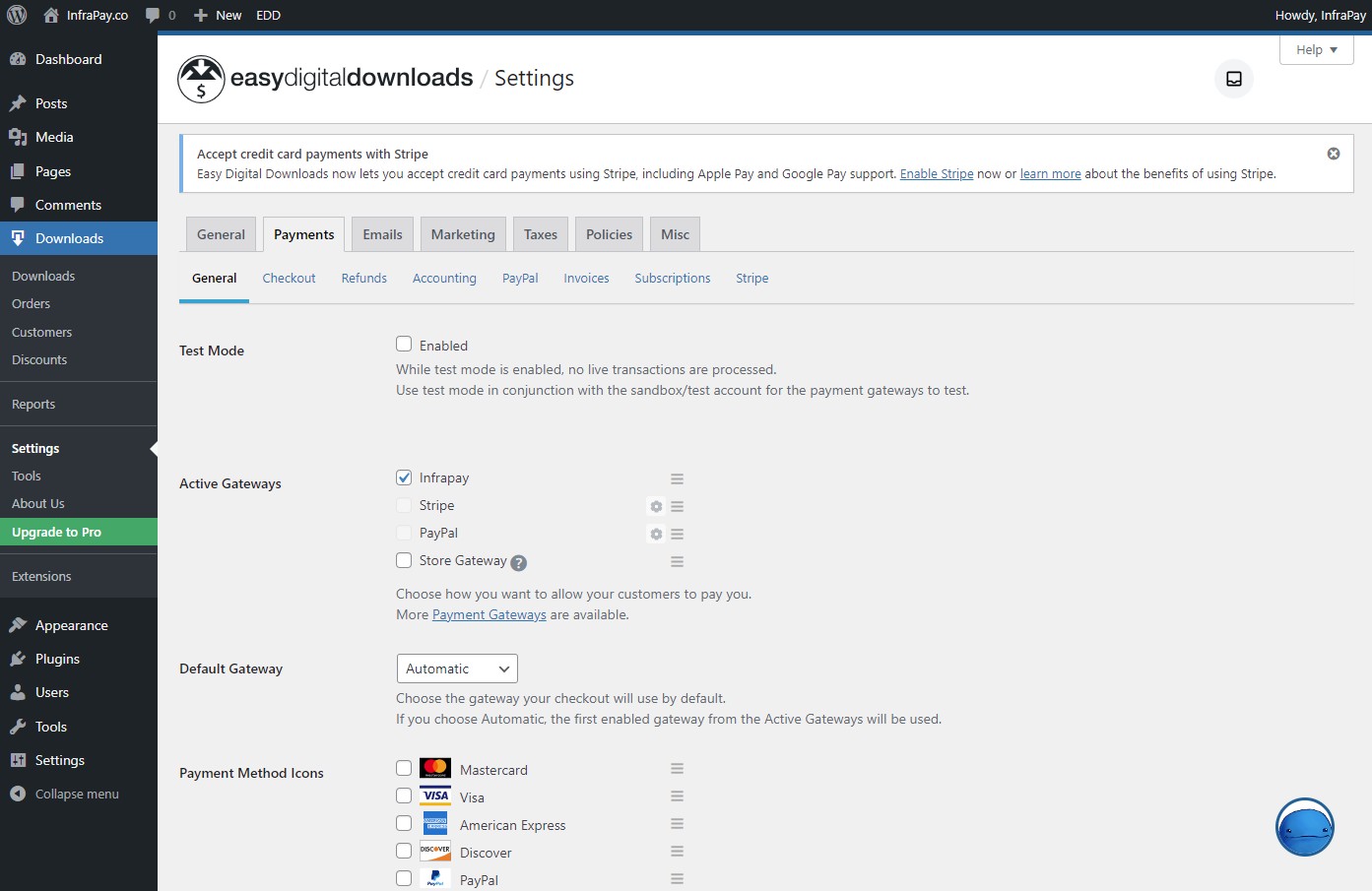1372x891 pixels.
Task: Switch to the General settings tab
Action: click(x=221, y=234)
